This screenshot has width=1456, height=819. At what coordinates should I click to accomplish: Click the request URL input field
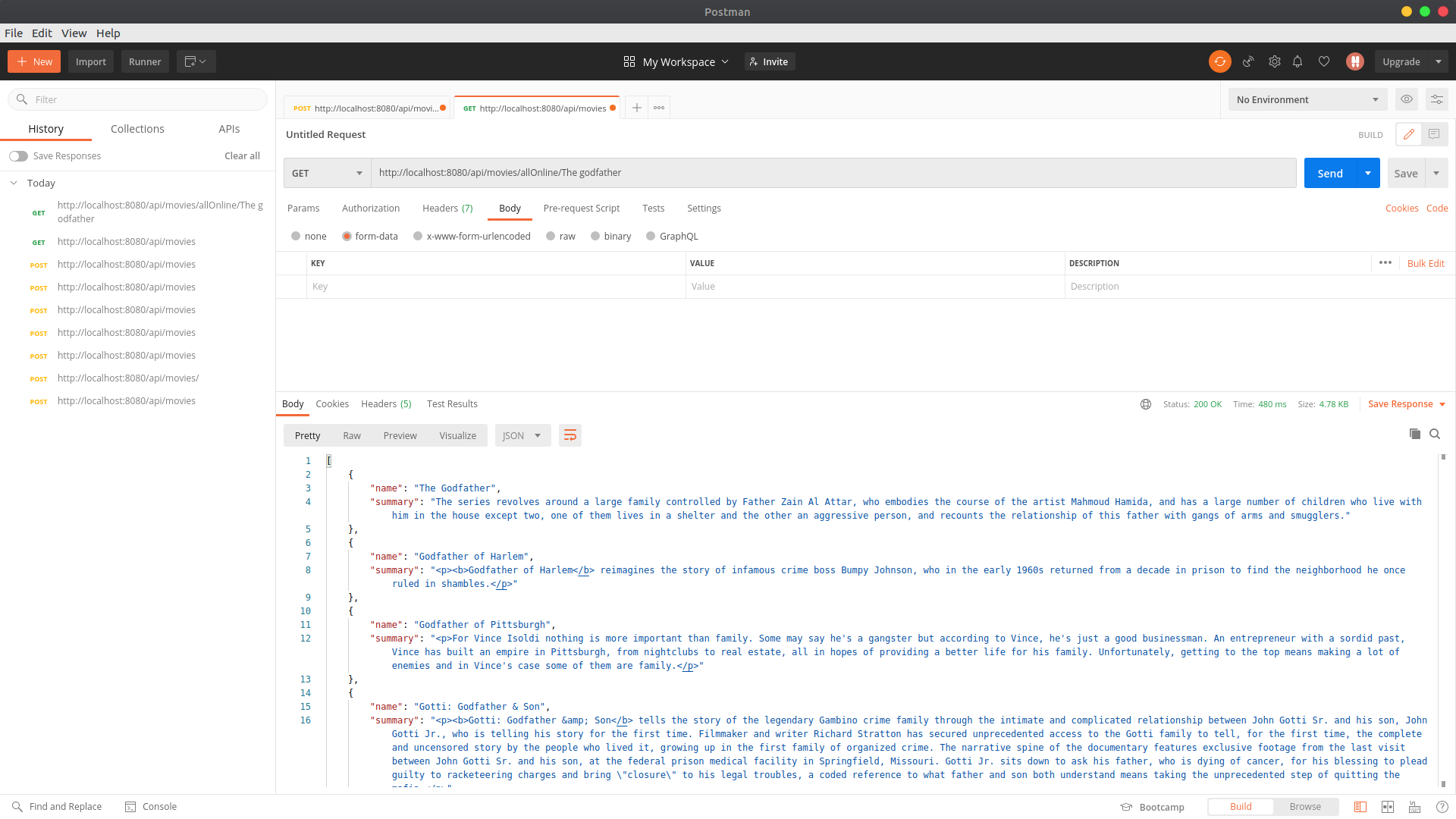(833, 173)
